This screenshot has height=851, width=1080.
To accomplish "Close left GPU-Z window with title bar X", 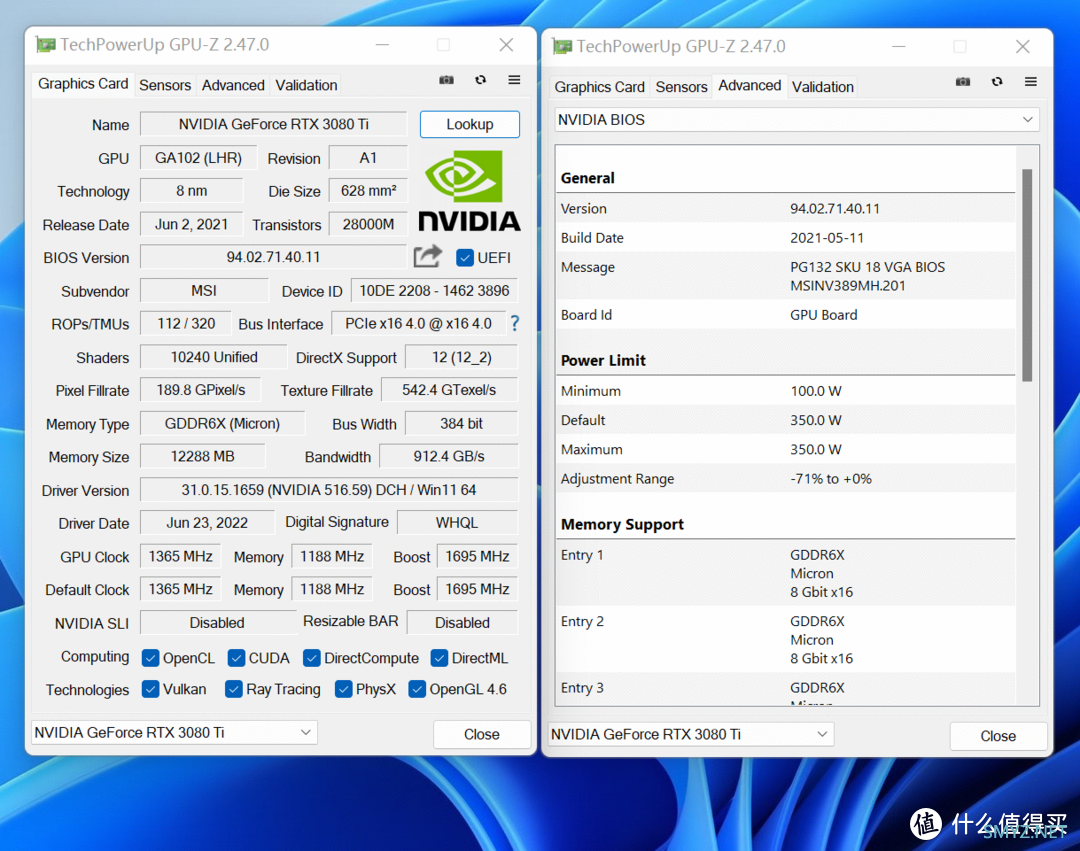I will [506, 45].
